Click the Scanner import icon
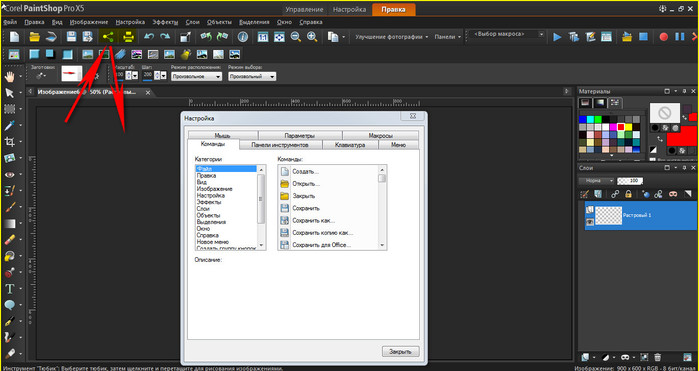The height and width of the screenshot is (371, 699). pos(51,37)
